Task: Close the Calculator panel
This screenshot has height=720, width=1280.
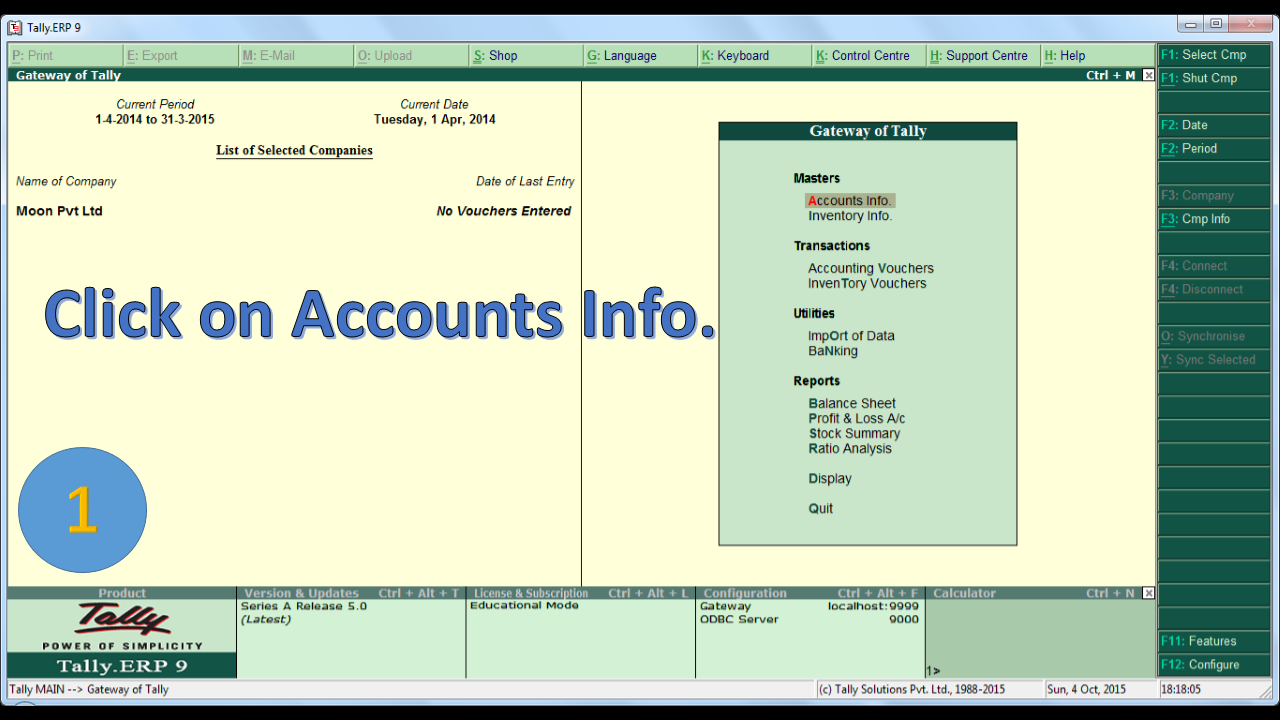Action: (1148, 593)
